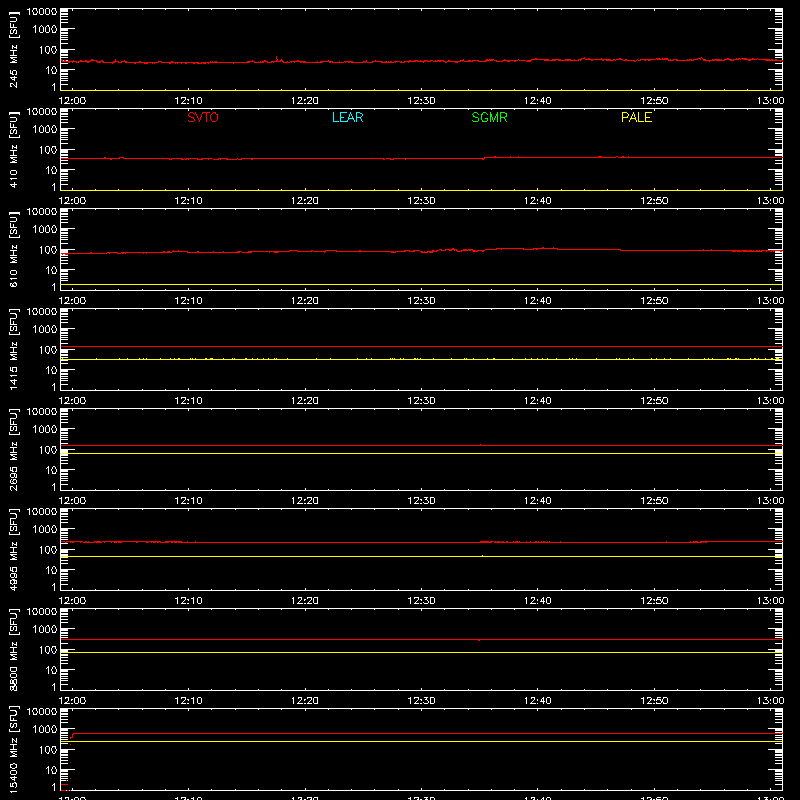Screen dimensions: 800x800
Task: Click 12:00 tick below the 1415 MHz panel
Action: tap(72, 401)
